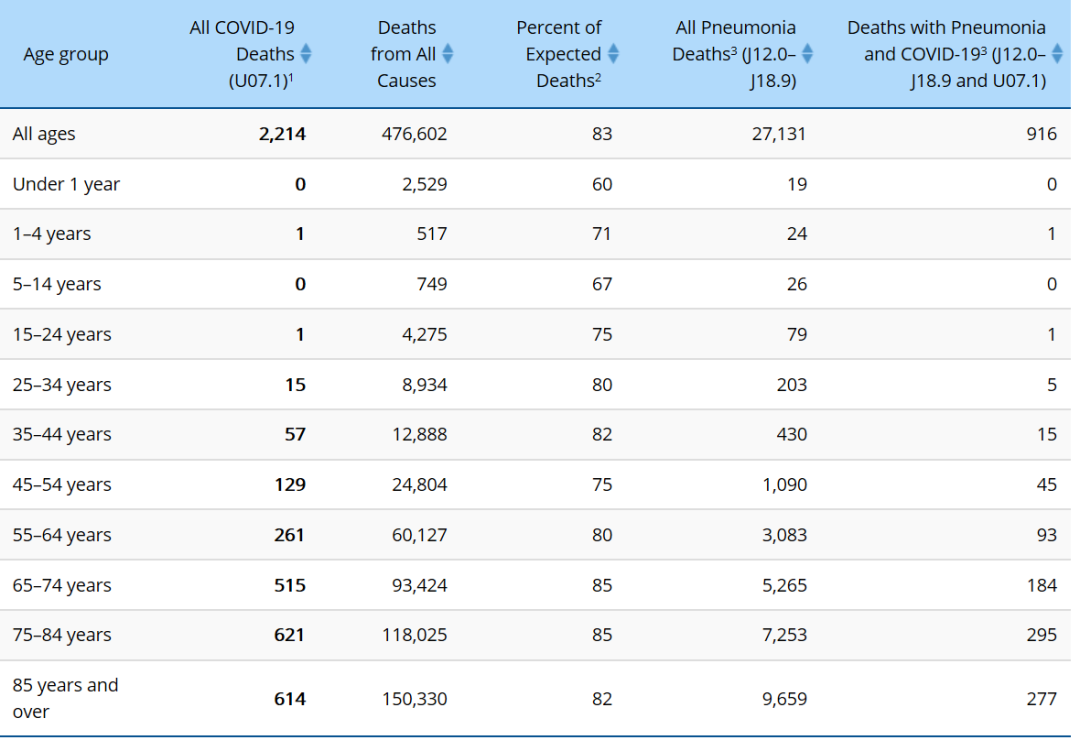Click the 24,804 deaths value

[420, 484]
